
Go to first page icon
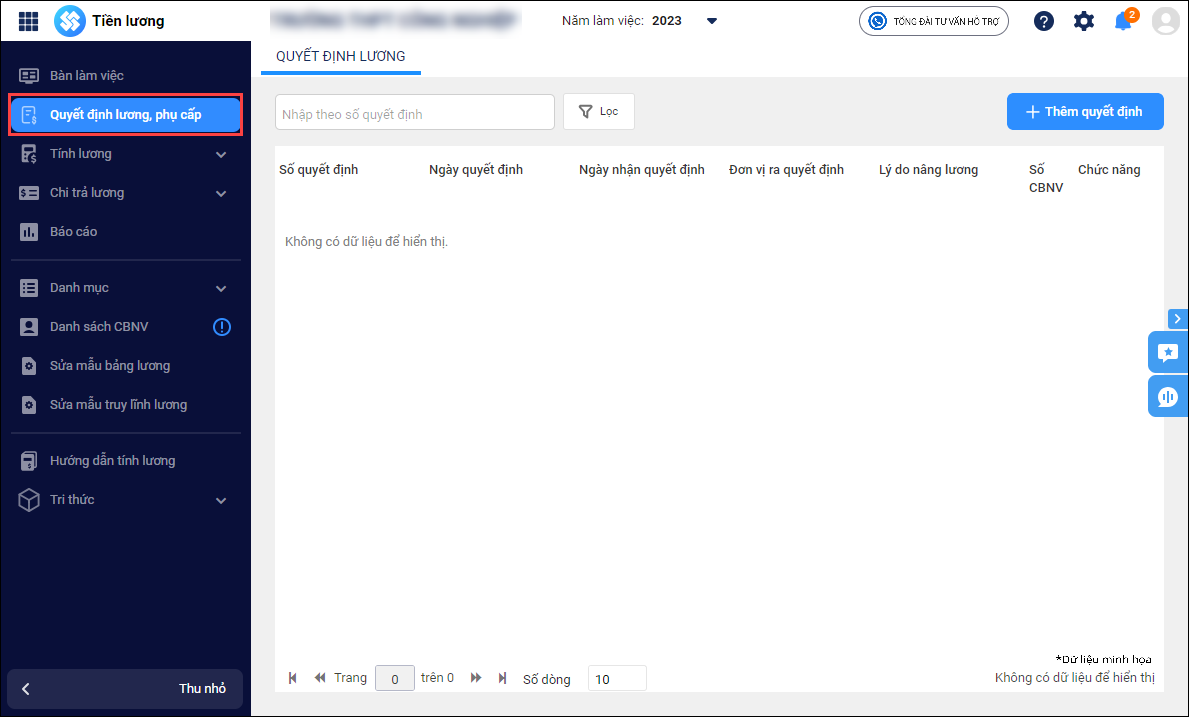[x=293, y=678]
